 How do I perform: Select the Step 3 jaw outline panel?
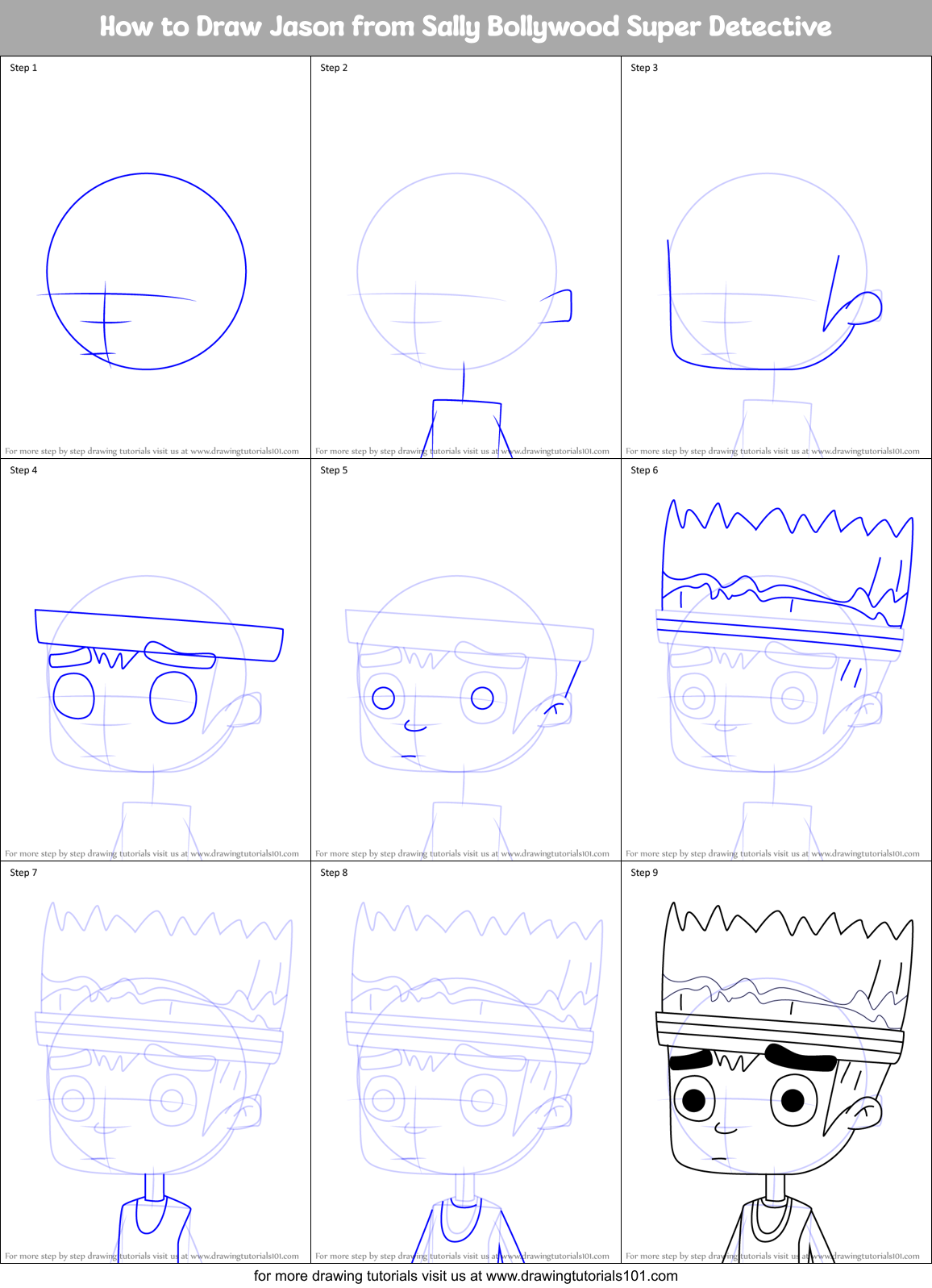pyautogui.click(x=776, y=257)
